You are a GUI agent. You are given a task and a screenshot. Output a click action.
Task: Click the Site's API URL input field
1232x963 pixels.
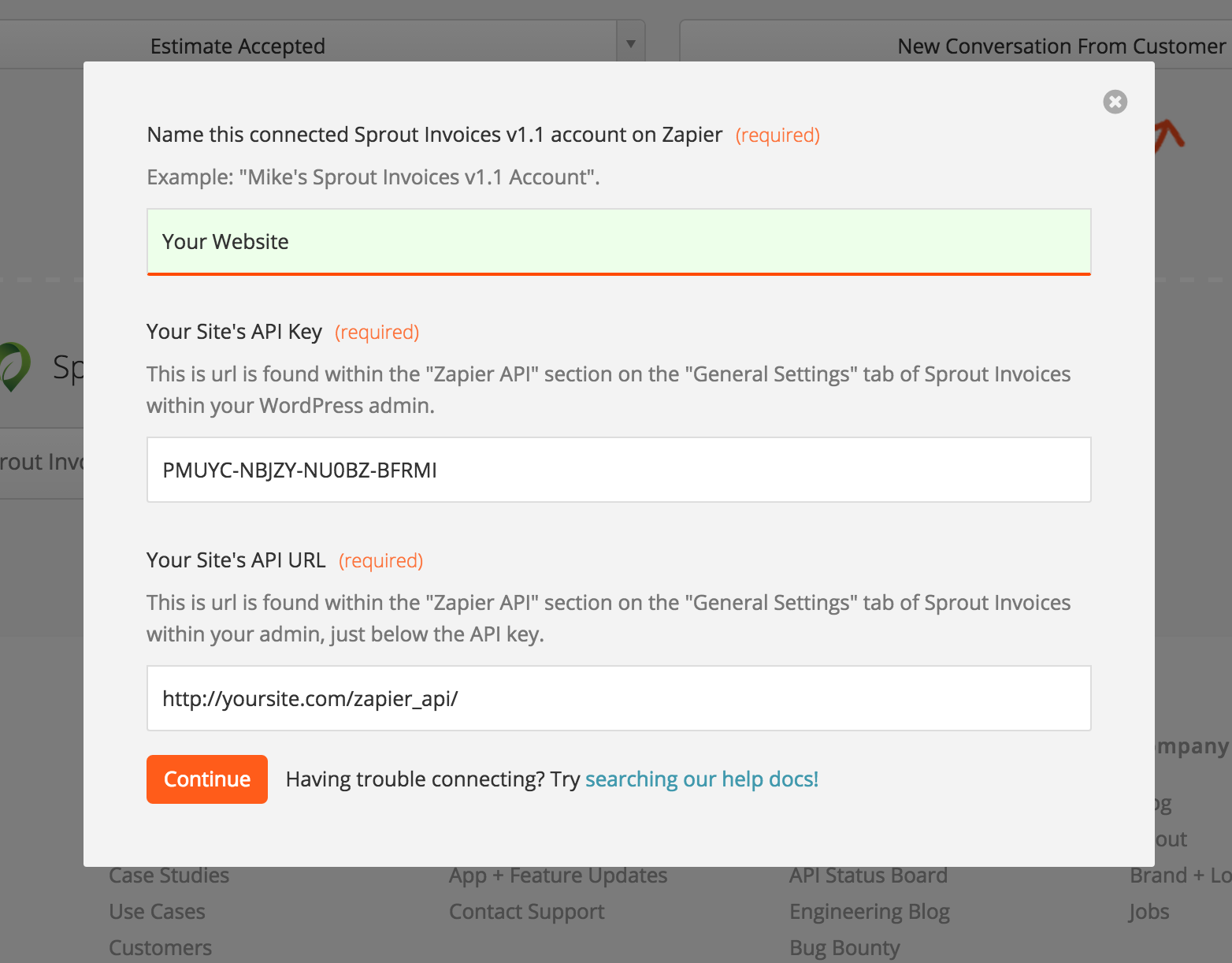[618, 698]
